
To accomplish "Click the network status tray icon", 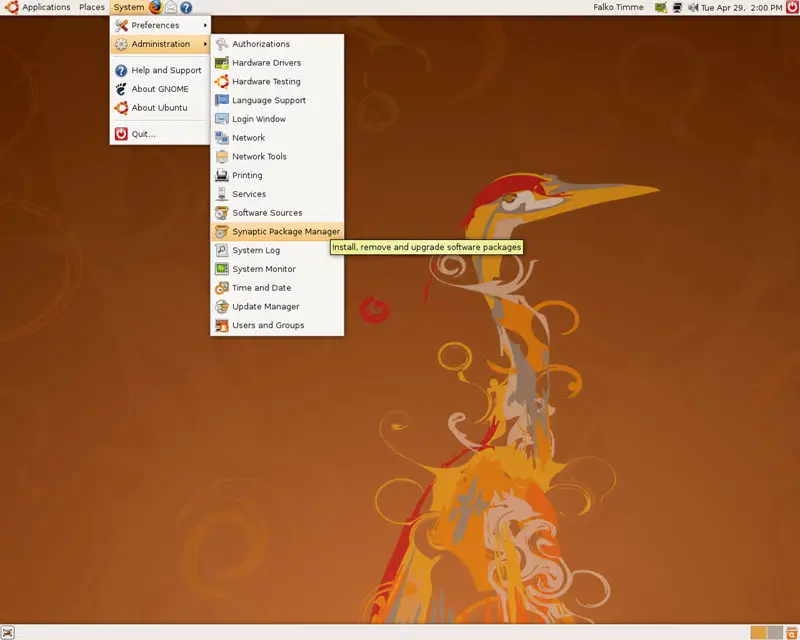I will click(x=677, y=7).
